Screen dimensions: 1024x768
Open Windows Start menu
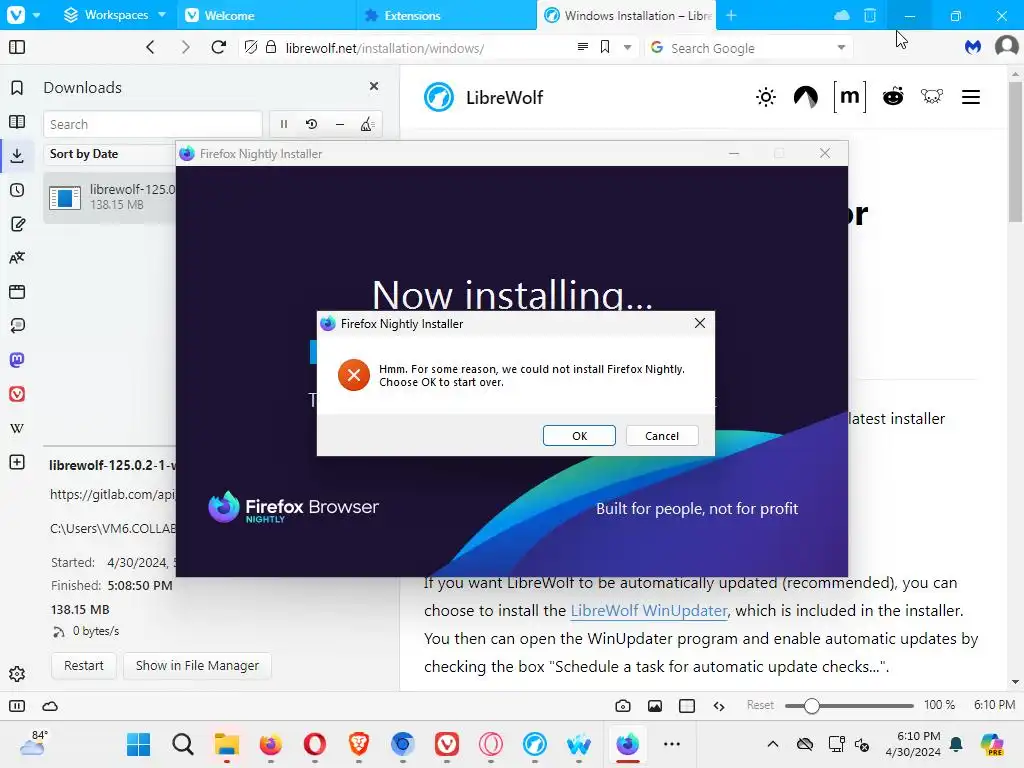tap(138, 744)
